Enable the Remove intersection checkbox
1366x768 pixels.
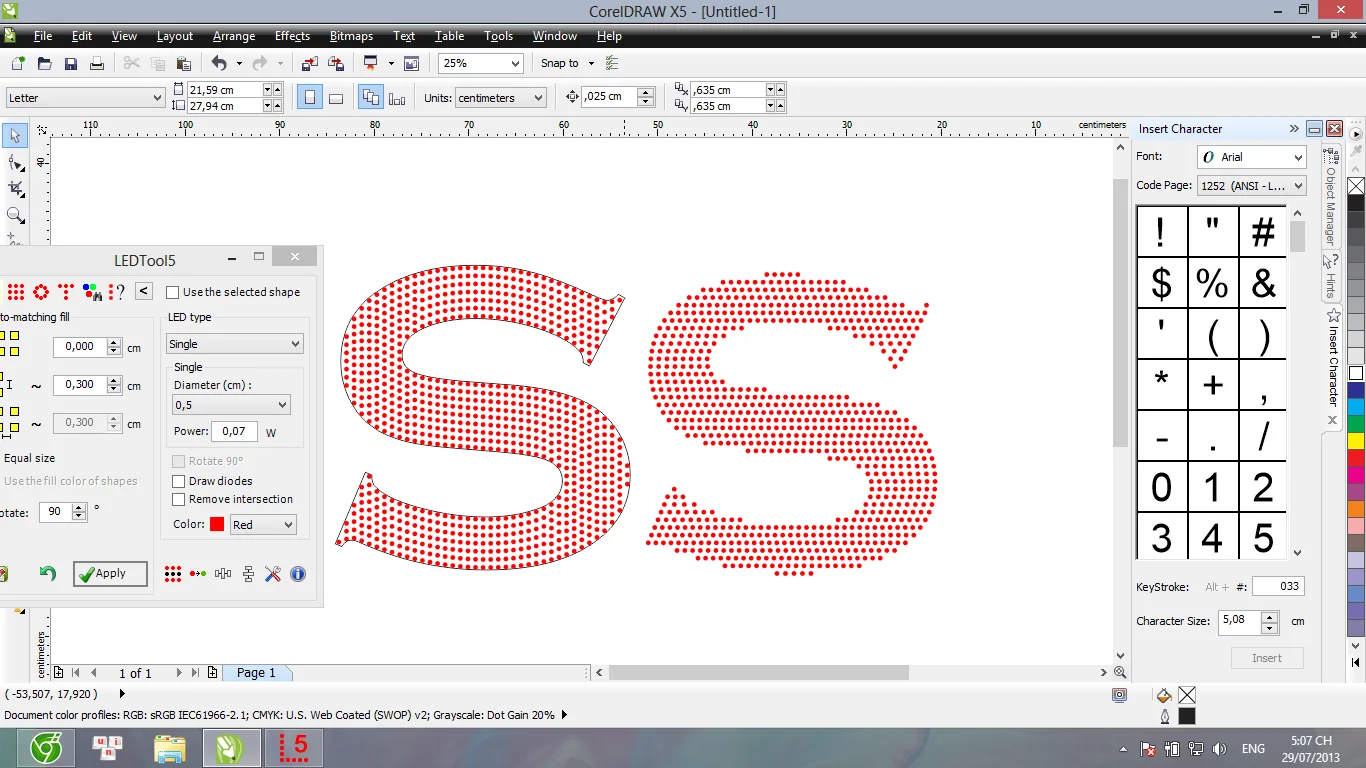pos(179,499)
